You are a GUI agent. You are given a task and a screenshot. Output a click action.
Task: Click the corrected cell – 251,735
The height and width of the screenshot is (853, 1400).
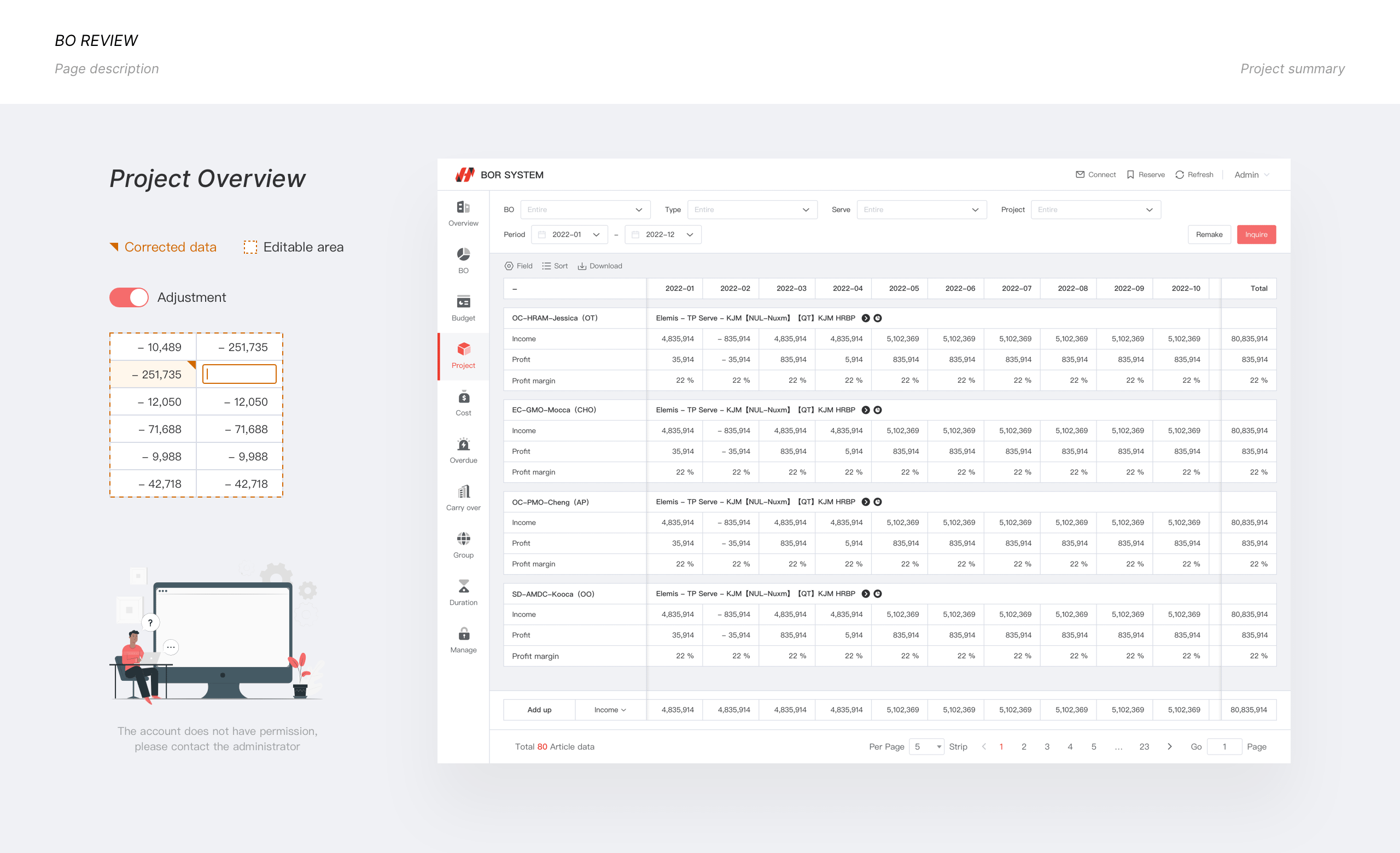click(x=153, y=374)
